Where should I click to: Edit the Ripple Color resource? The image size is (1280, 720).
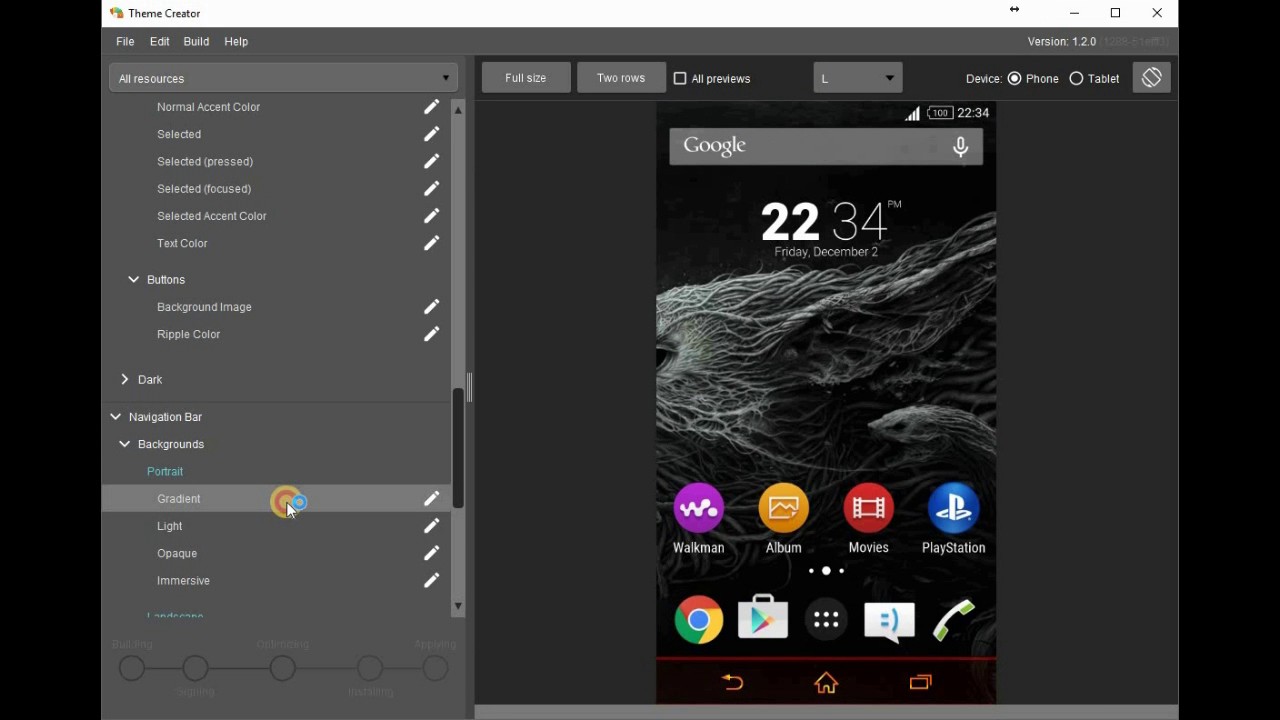click(x=431, y=334)
